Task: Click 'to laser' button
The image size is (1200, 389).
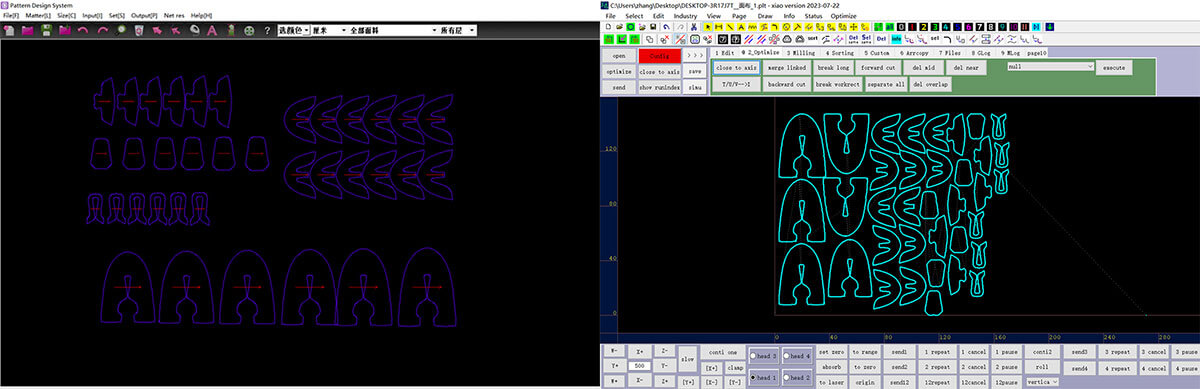Action: [x=831, y=382]
